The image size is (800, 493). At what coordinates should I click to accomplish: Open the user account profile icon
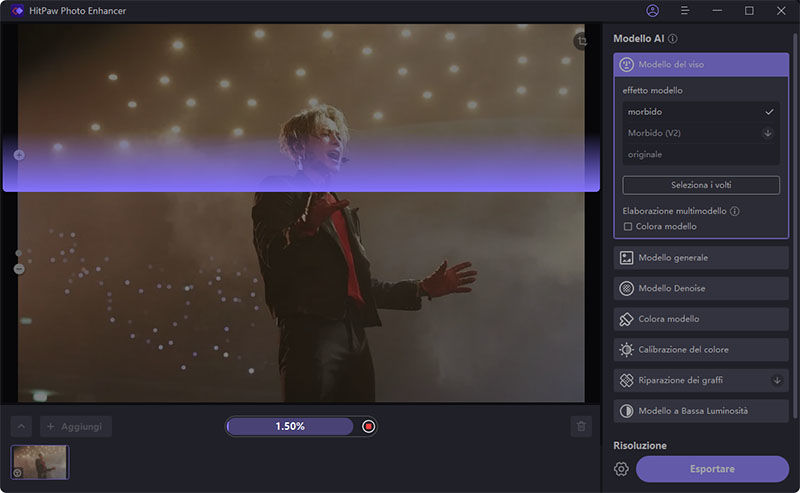653,11
